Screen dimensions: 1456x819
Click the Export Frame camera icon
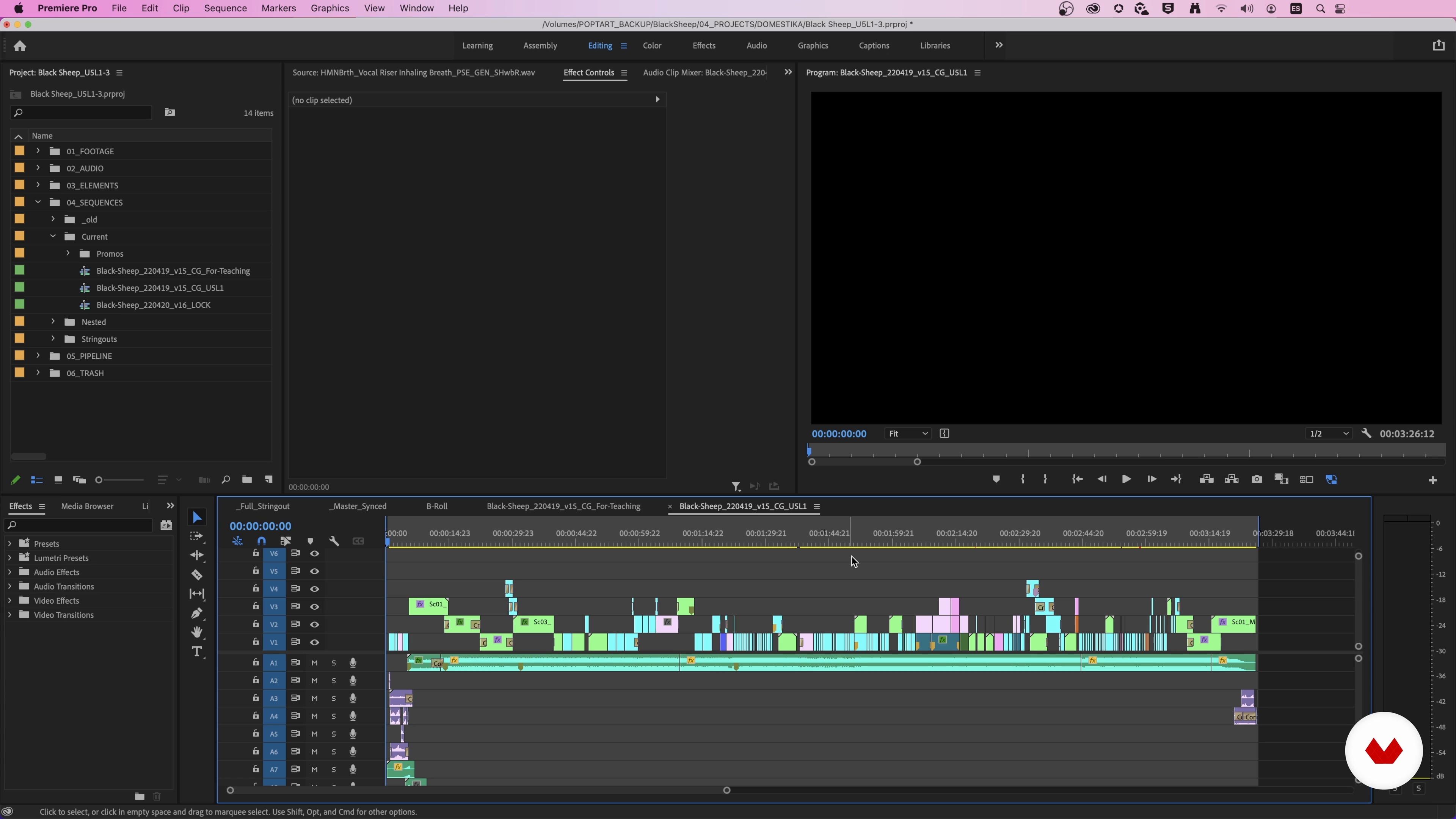1257,479
